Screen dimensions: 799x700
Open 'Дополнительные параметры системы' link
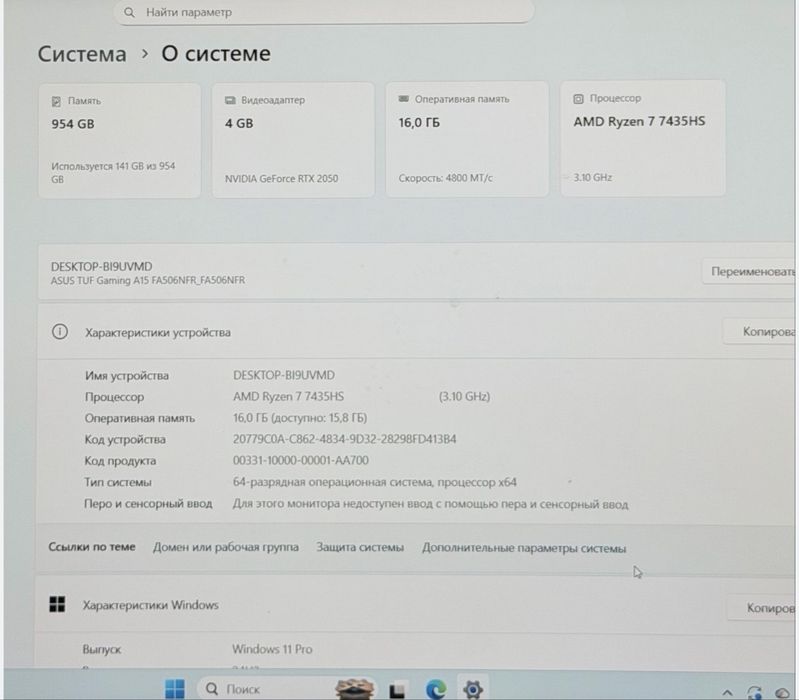[524, 548]
